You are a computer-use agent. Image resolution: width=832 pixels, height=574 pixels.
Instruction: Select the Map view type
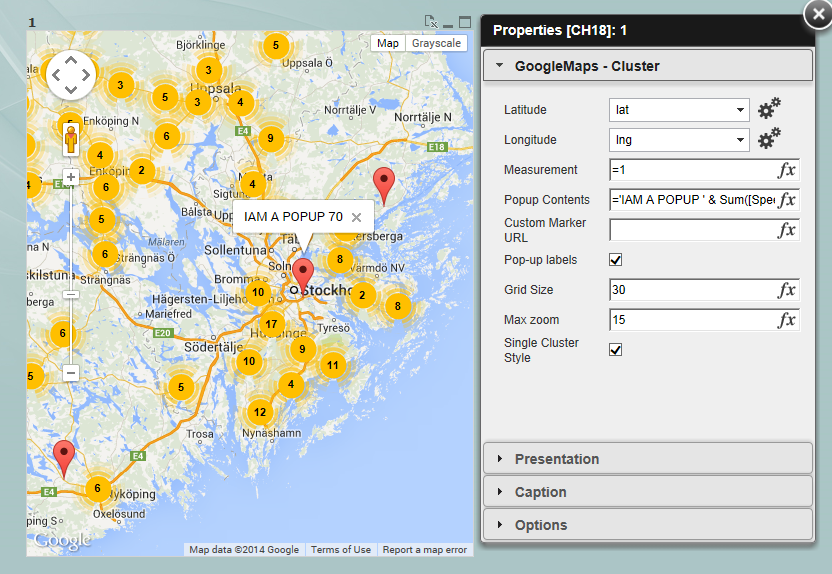pyautogui.click(x=388, y=43)
